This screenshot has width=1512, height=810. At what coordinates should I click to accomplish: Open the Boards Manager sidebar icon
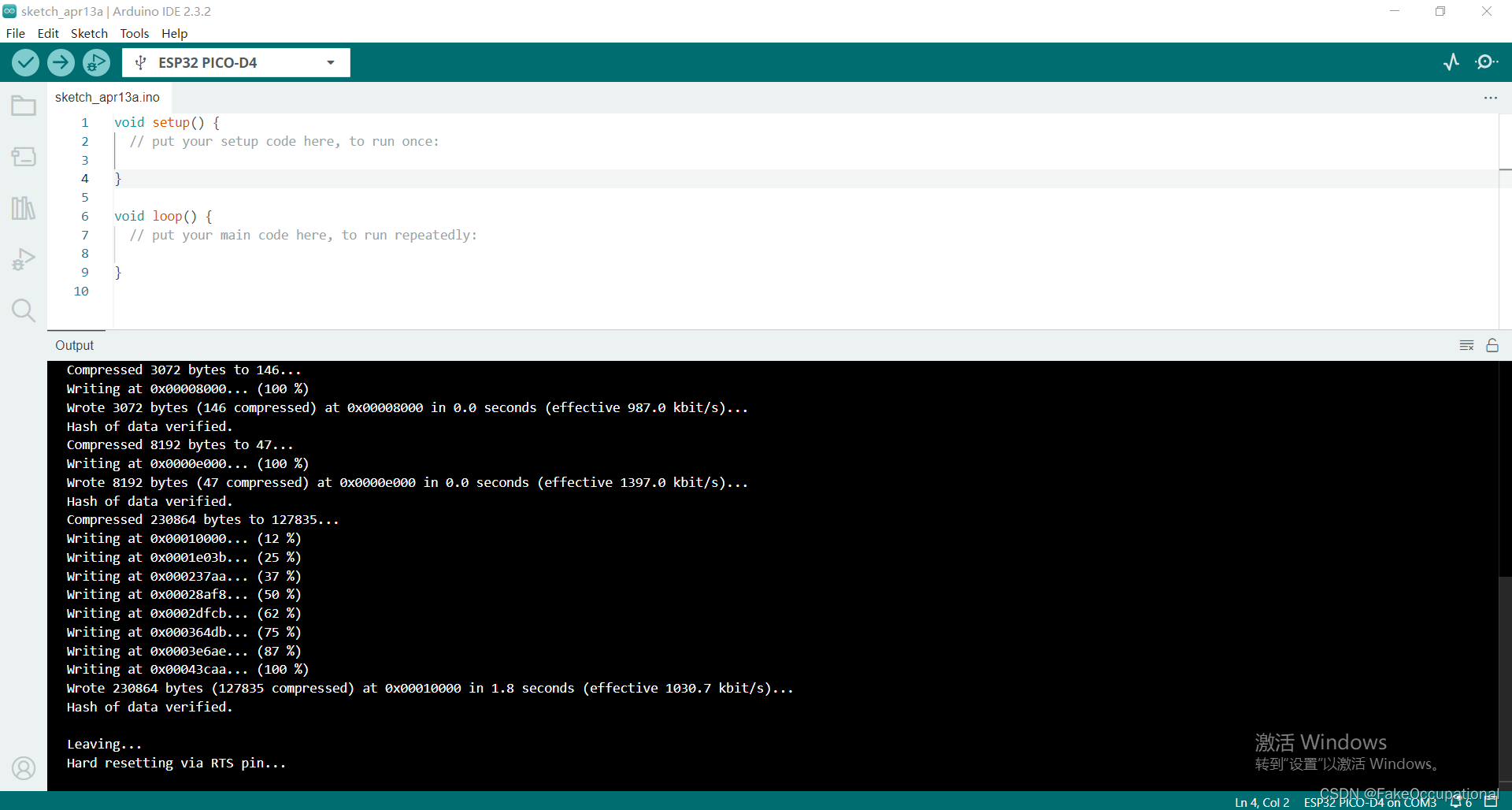tap(24, 157)
